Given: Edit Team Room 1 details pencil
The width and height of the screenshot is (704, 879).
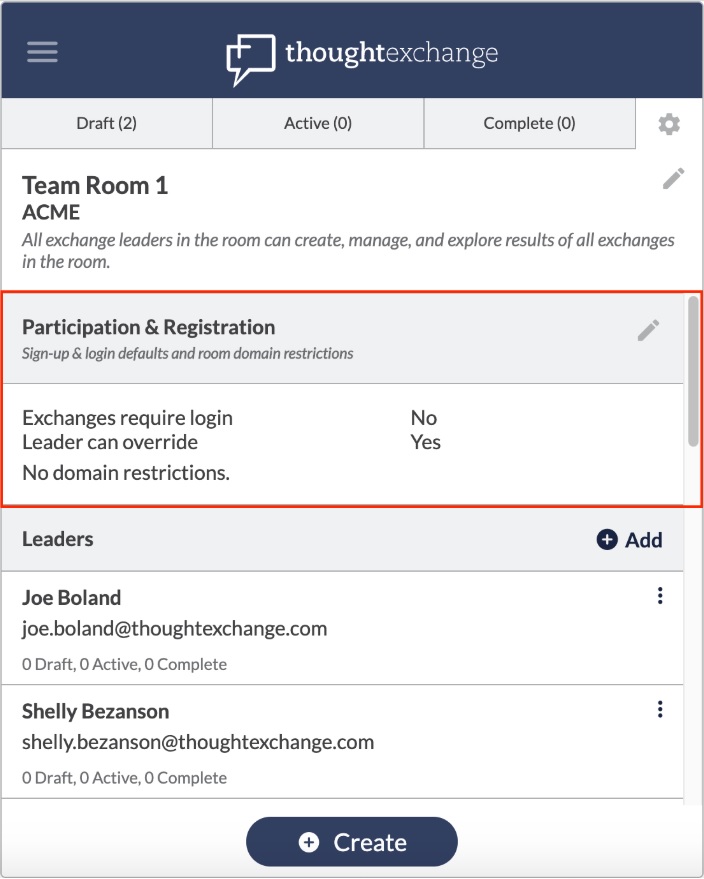Looking at the screenshot, I should (x=673, y=178).
